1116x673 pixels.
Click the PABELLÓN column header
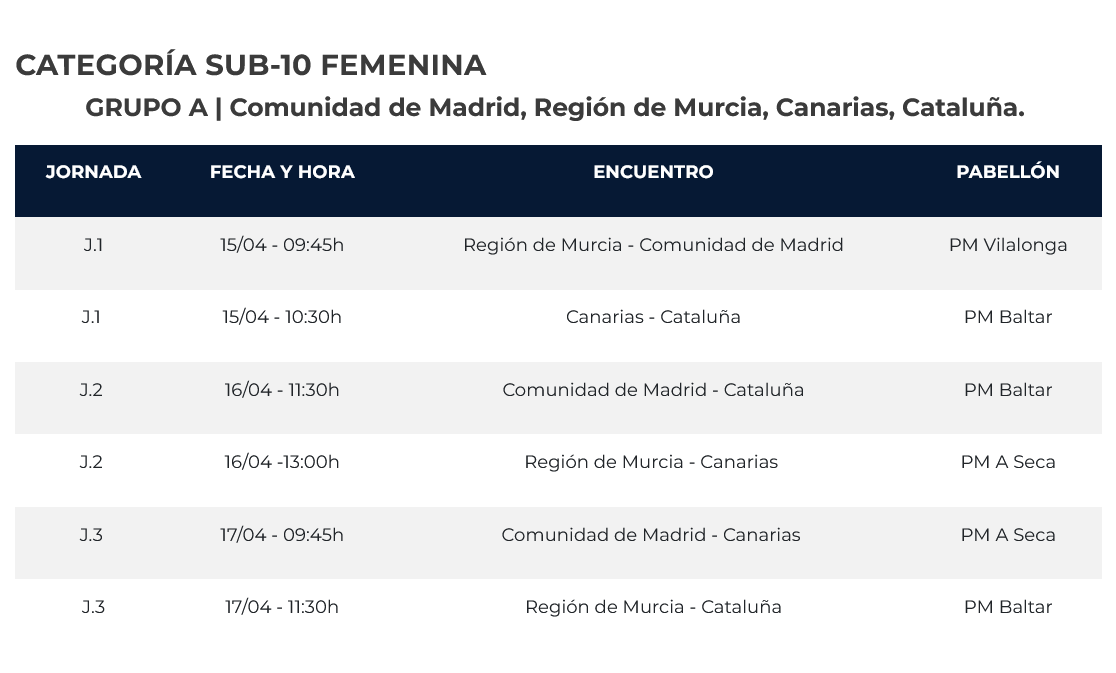tap(1007, 172)
